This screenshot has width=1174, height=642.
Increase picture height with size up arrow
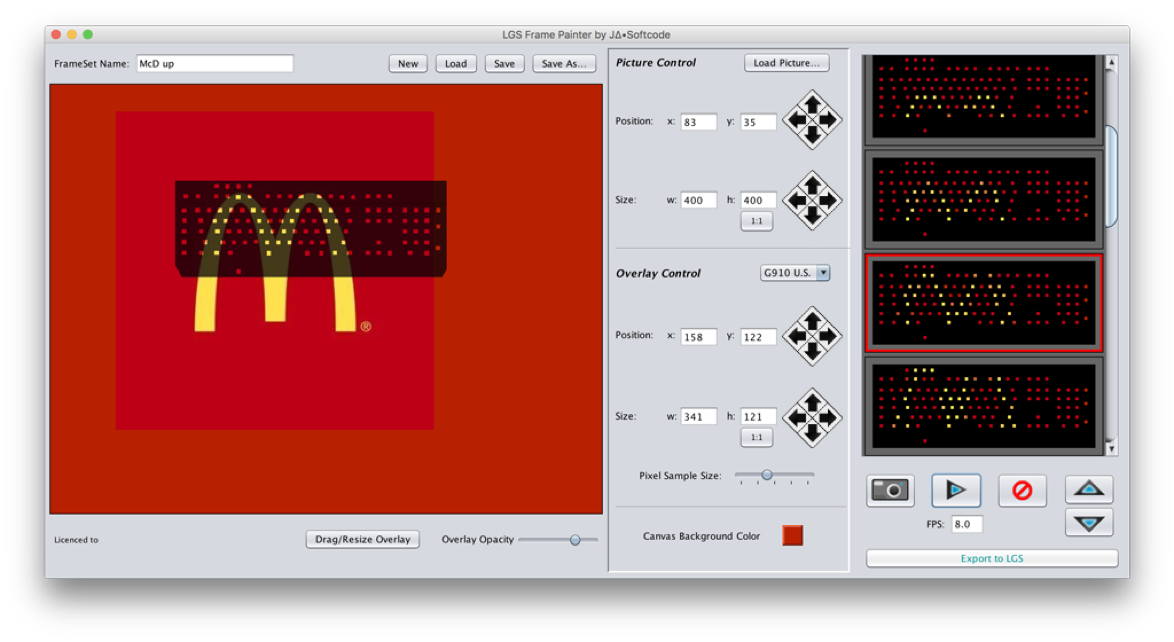812,184
